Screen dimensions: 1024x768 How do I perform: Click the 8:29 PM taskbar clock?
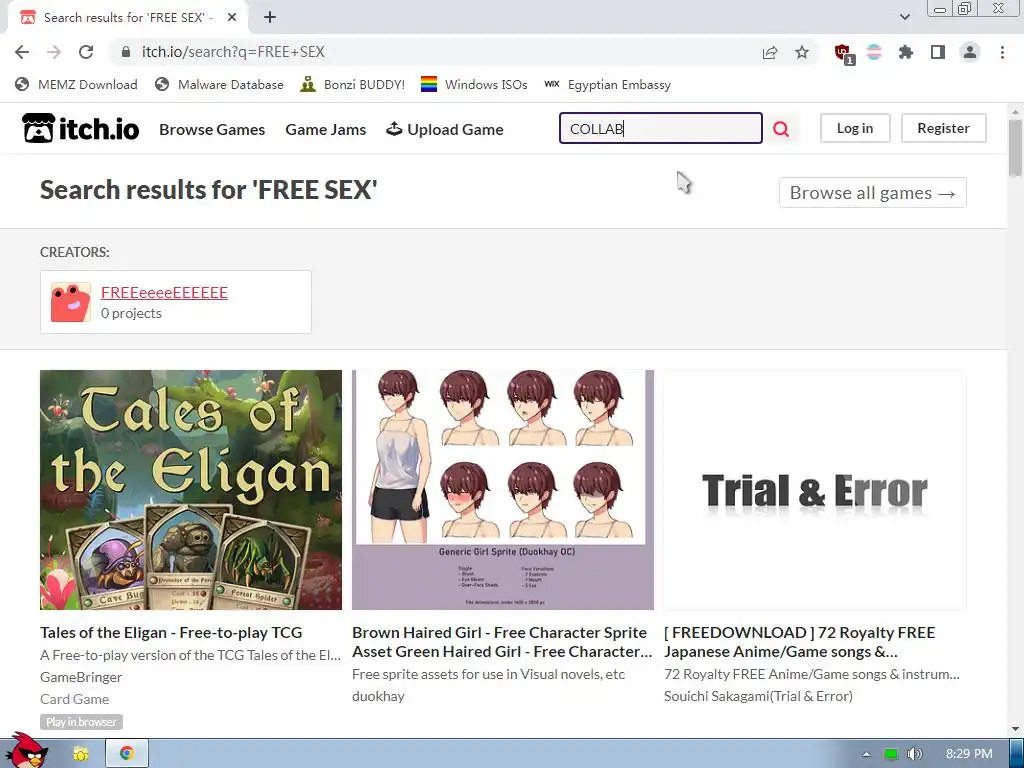click(x=969, y=754)
